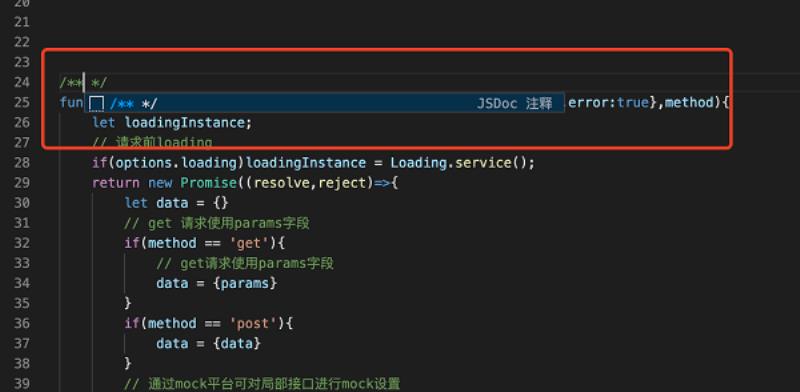Click {data} on line 37
The image size is (800, 392).
237,344
